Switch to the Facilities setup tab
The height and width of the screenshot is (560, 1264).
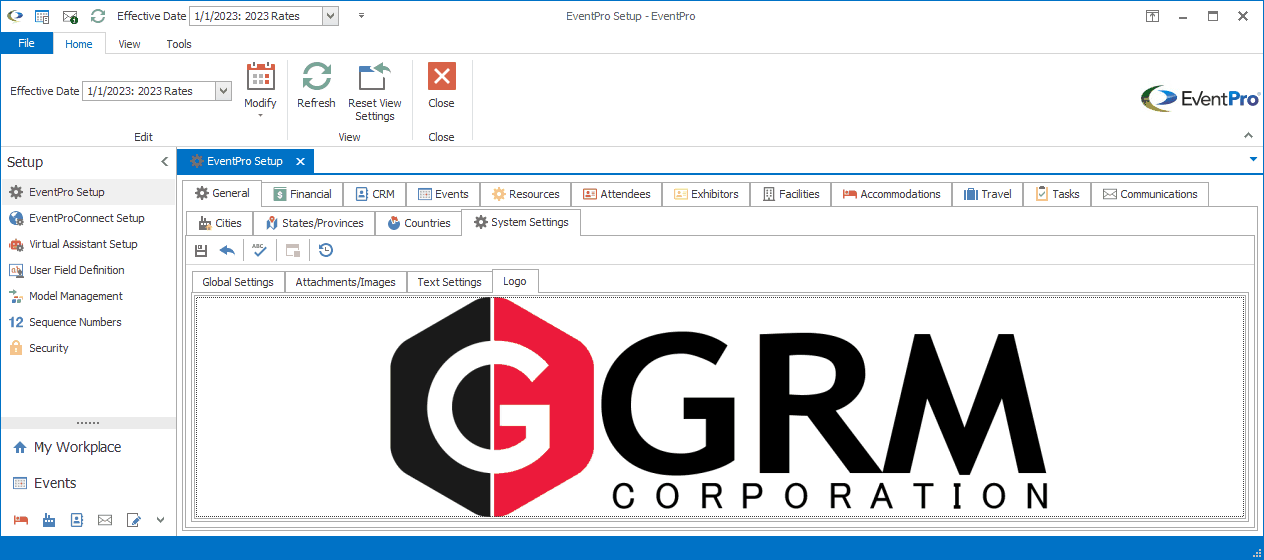[x=791, y=194]
